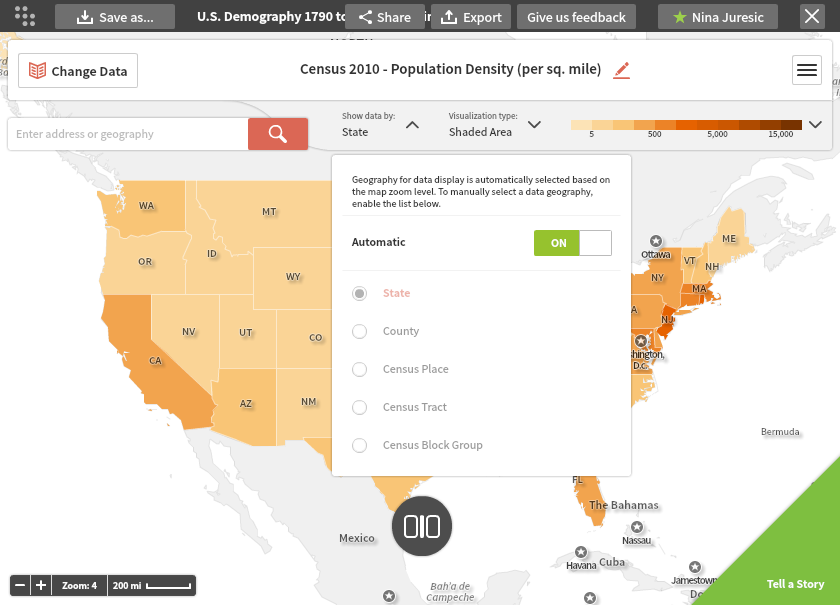Click the swipe compare map icon
840x605 pixels.
(422, 526)
